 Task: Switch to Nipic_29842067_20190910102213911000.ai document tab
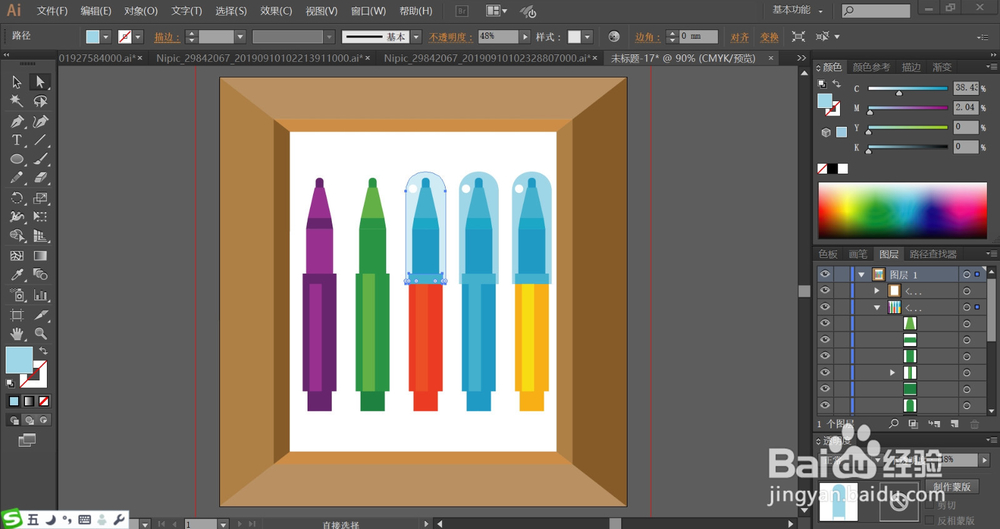click(x=262, y=58)
